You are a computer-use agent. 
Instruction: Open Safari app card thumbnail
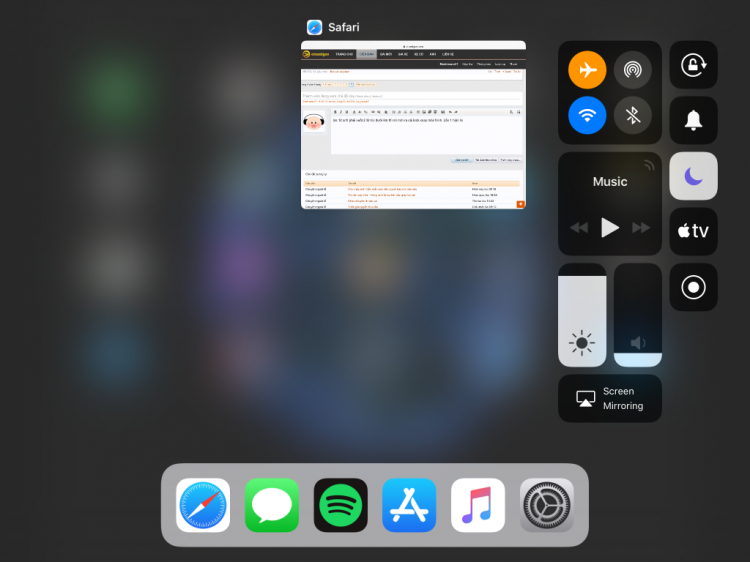click(x=413, y=125)
